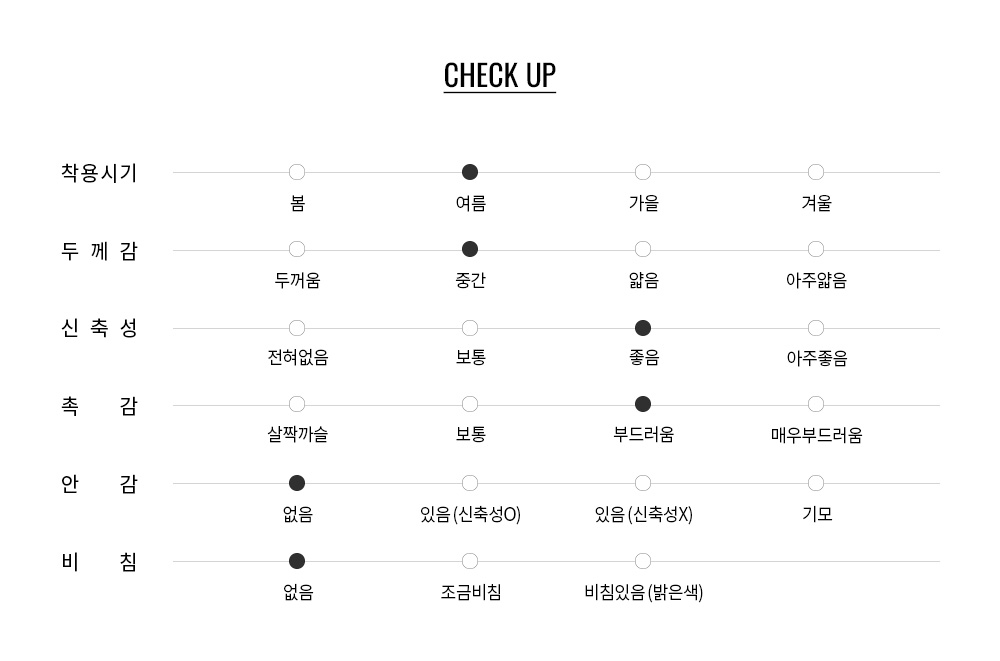Select the filled 좋음 stretch dot
Screen dimensions: 1000x661
click(643, 328)
